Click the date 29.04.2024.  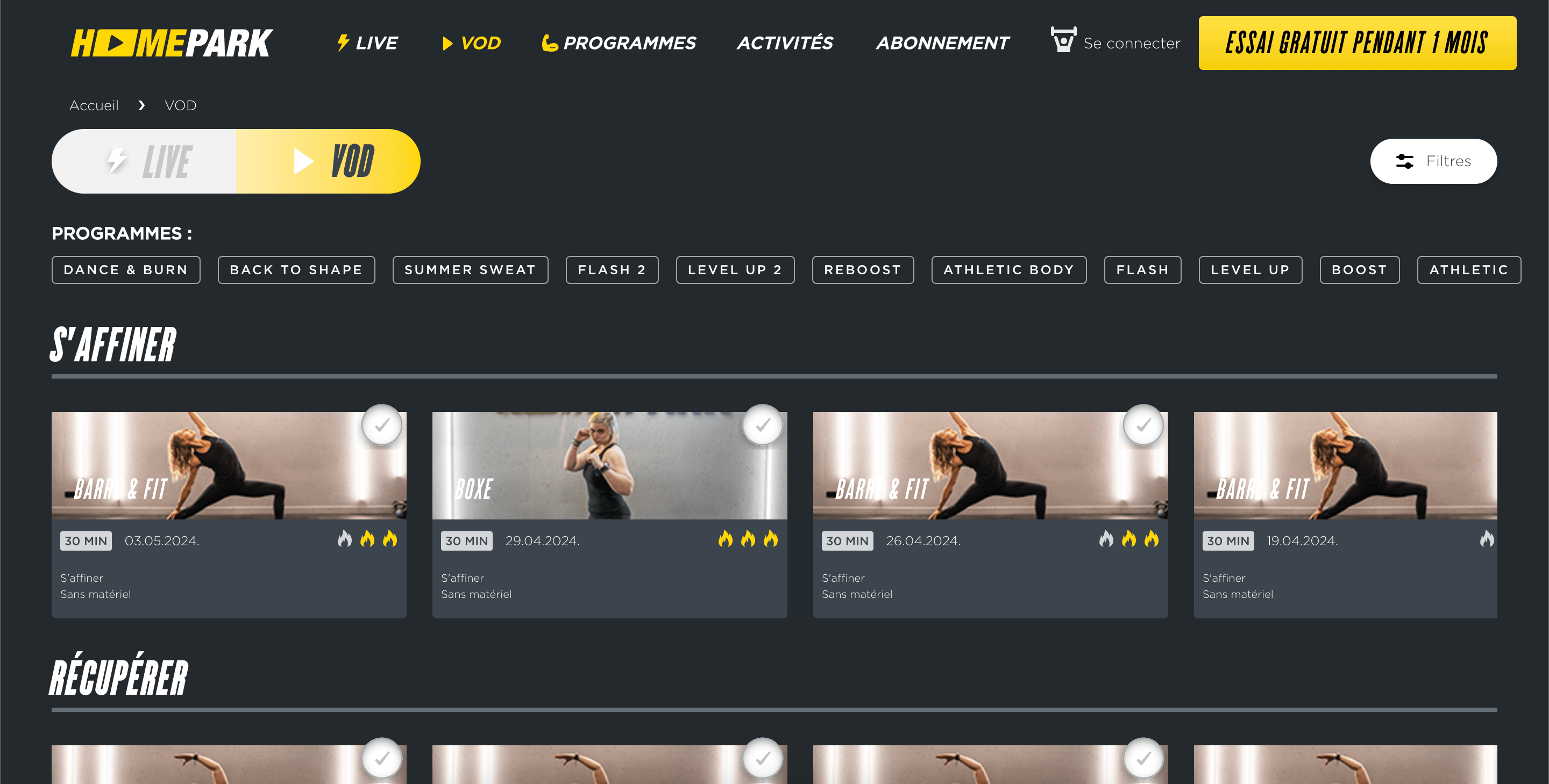click(x=542, y=540)
